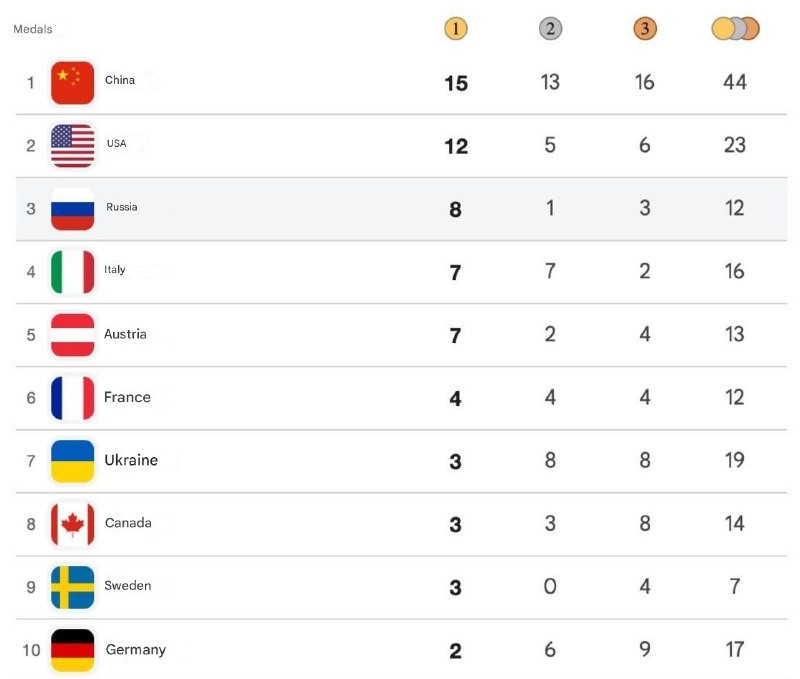Click the silver medal column icon
Viewport: 800px width, 679px height.
point(550,29)
